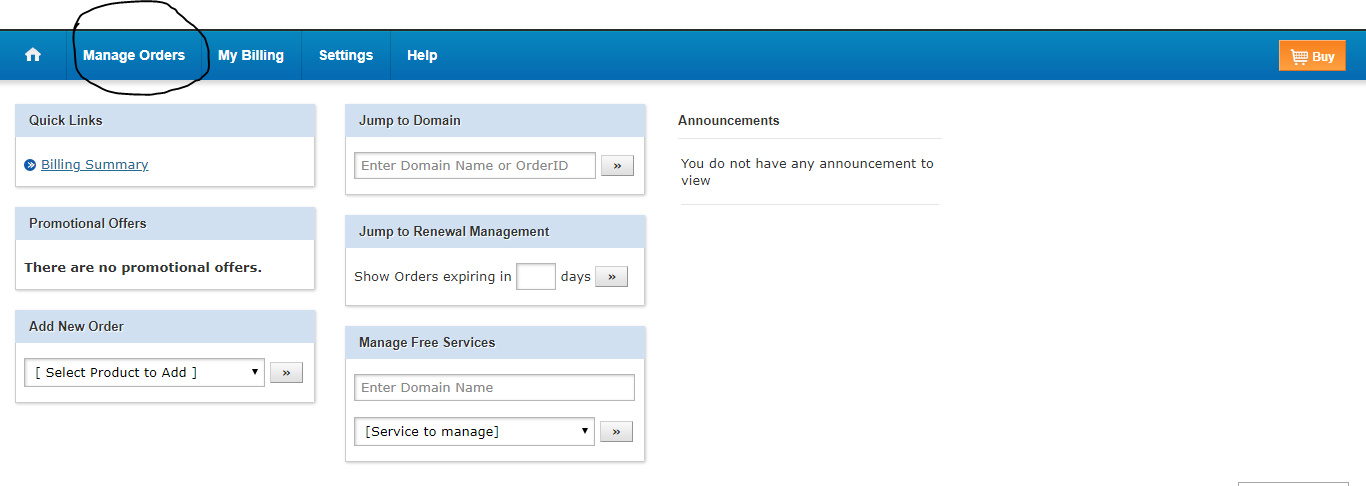Open the Help menu
This screenshot has width=1366, height=486.
coord(422,55)
